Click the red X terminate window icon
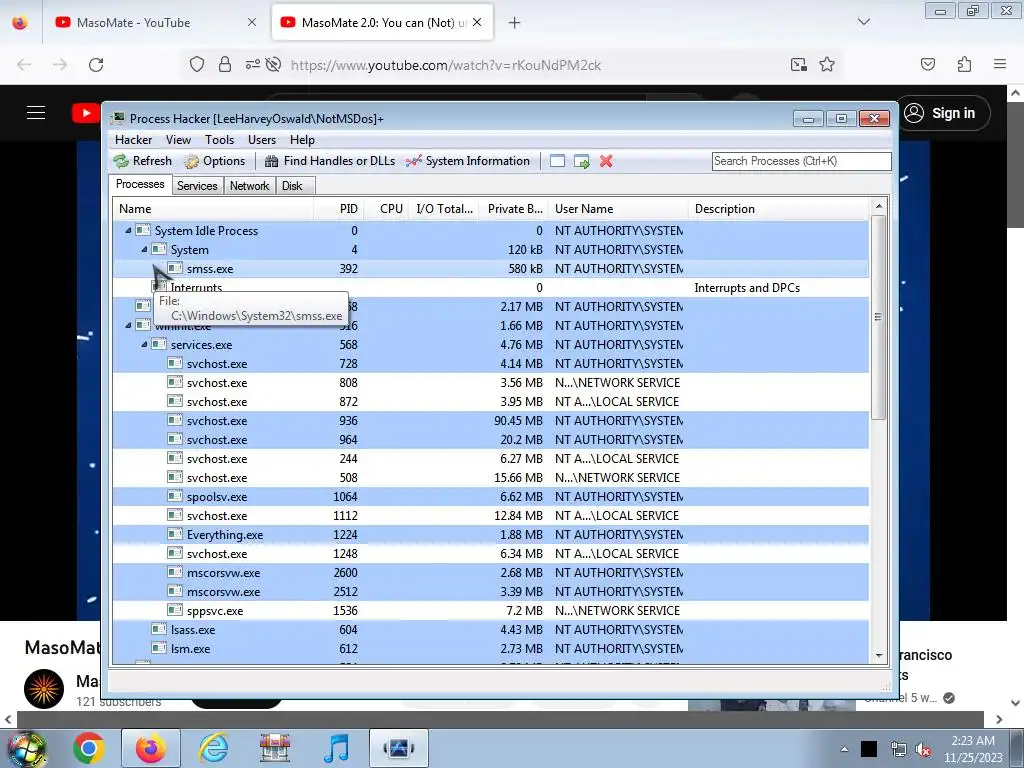 tap(606, 161)
